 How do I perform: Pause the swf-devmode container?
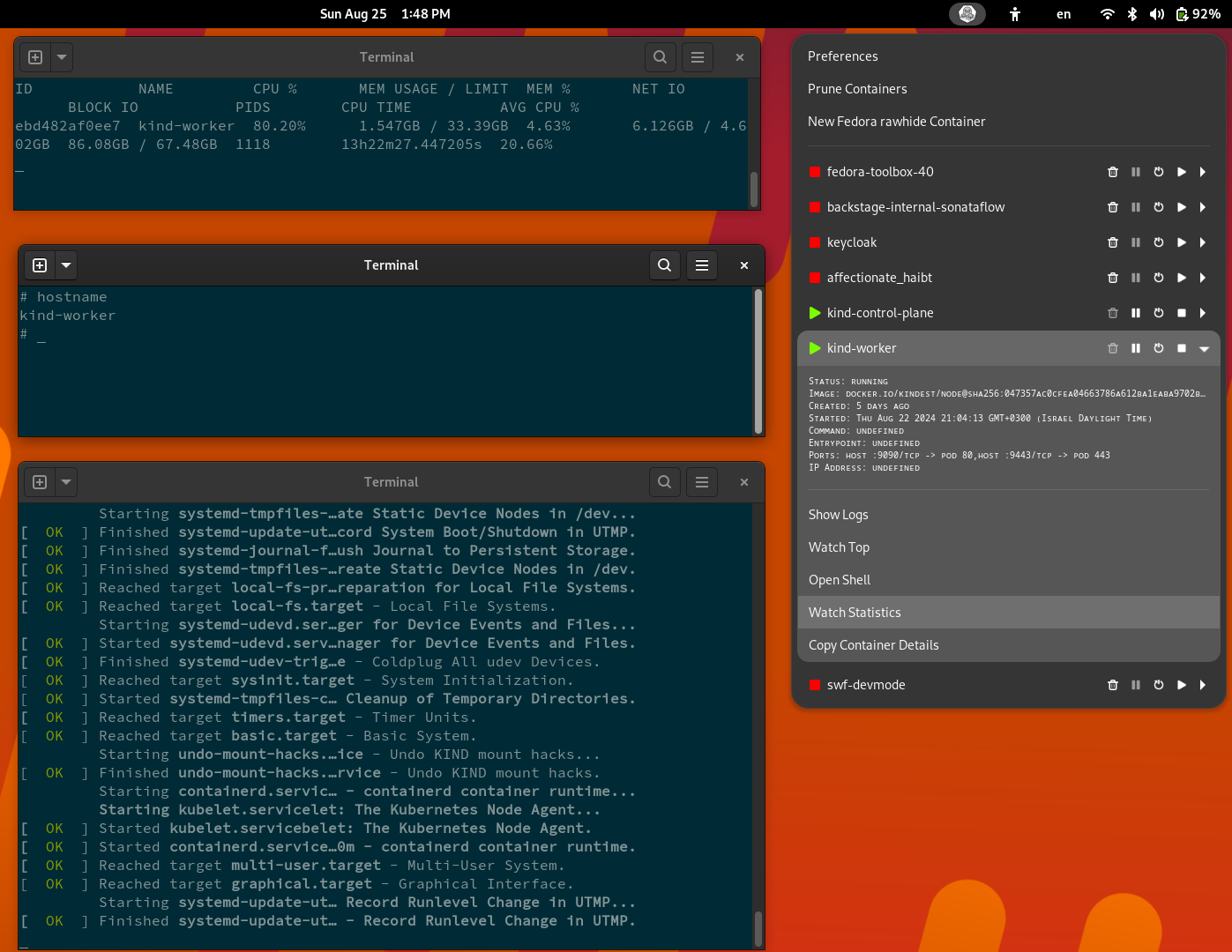click(x=1136, y=685)
